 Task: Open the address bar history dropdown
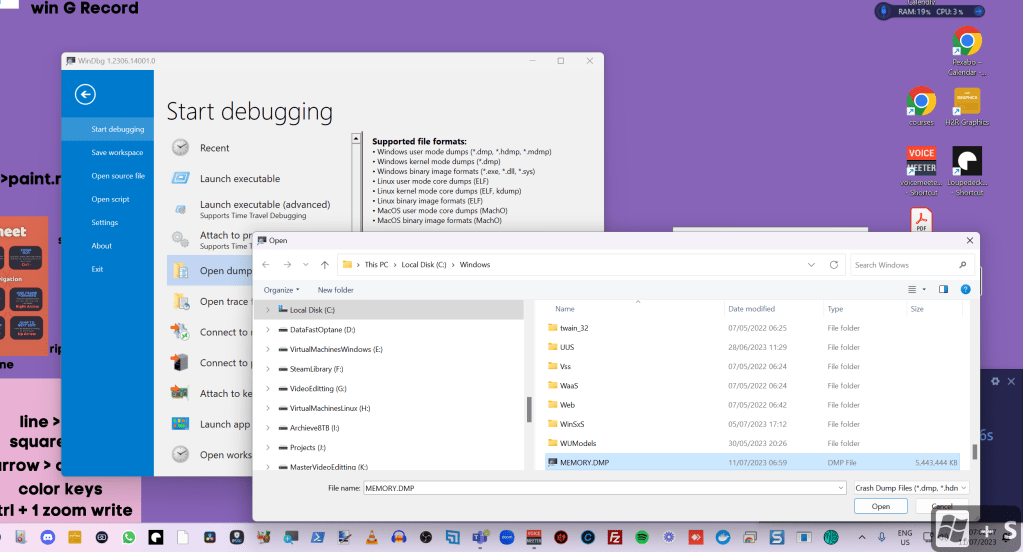click(811, 265)
